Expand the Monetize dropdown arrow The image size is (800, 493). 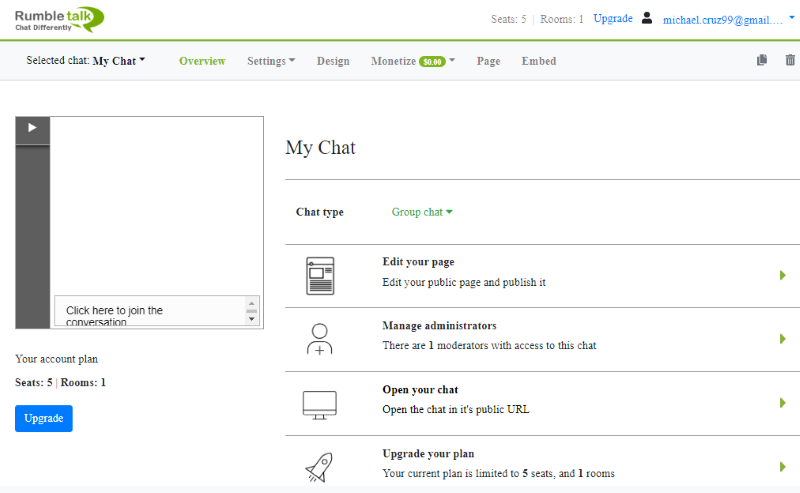click(x=452, y=60)
